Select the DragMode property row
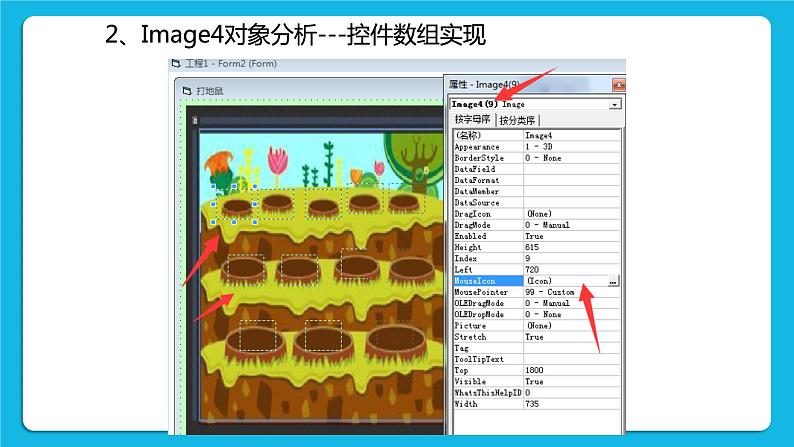 coord(537,225)
